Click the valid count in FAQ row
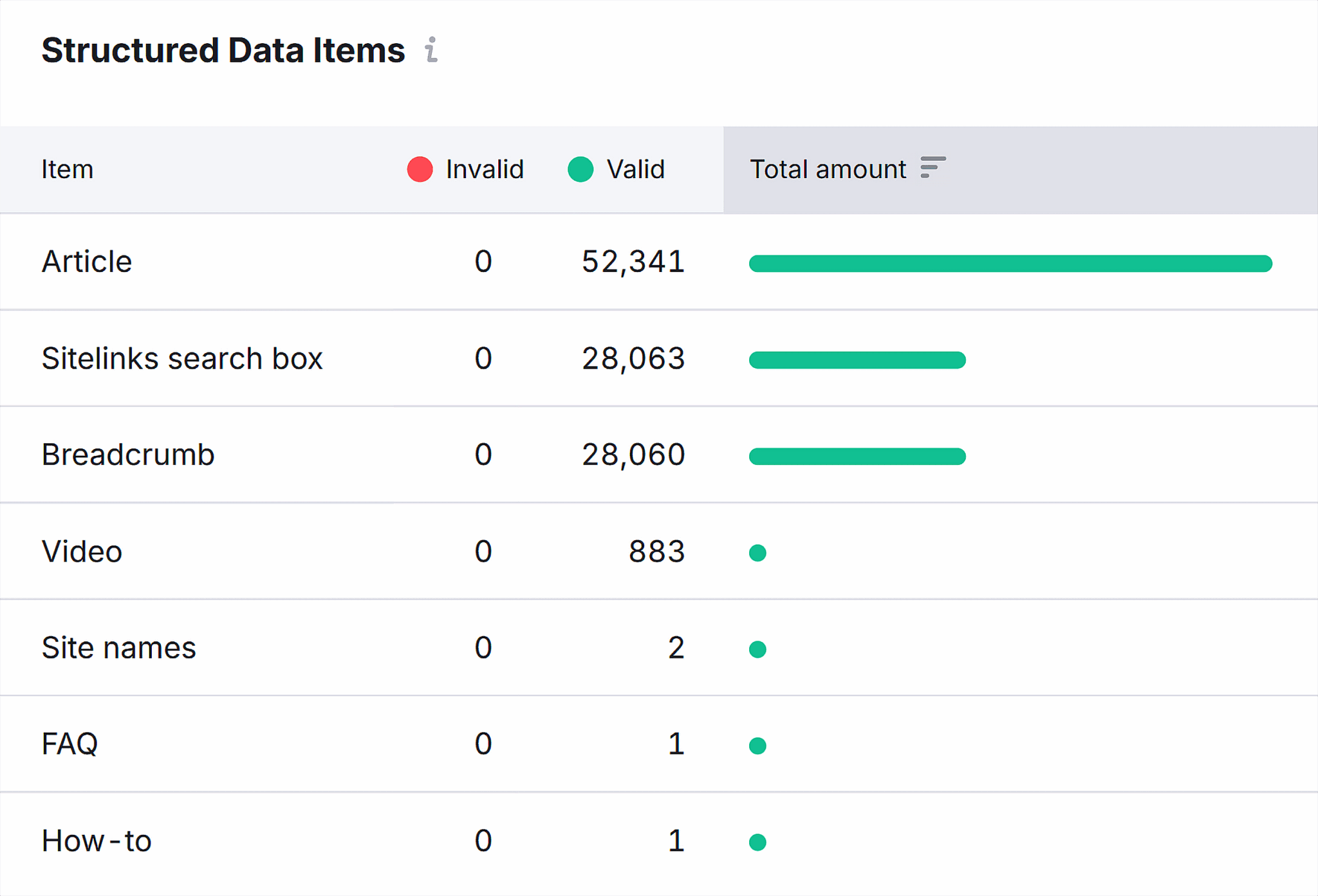 tap(676, 744)
